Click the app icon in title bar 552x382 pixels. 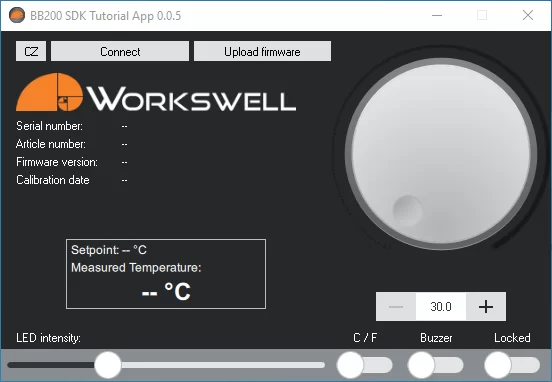coord(17,15)
